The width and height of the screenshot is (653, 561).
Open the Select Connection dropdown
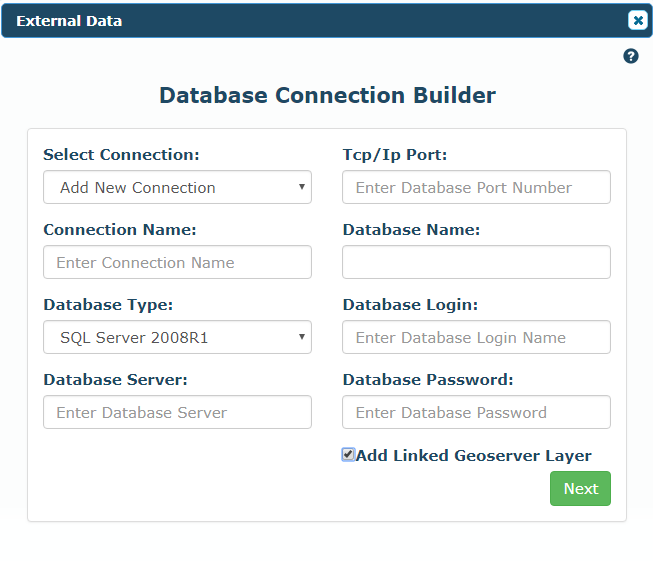pos(177,187)
